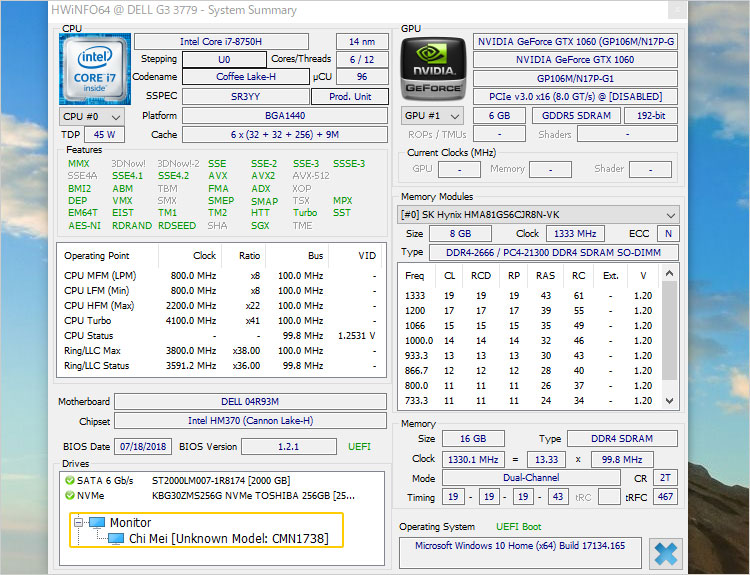The width and height of the screenshot is (750, 575).
Task: Expand the SK Hynix memory module dropdown
Action: (671, 215)
